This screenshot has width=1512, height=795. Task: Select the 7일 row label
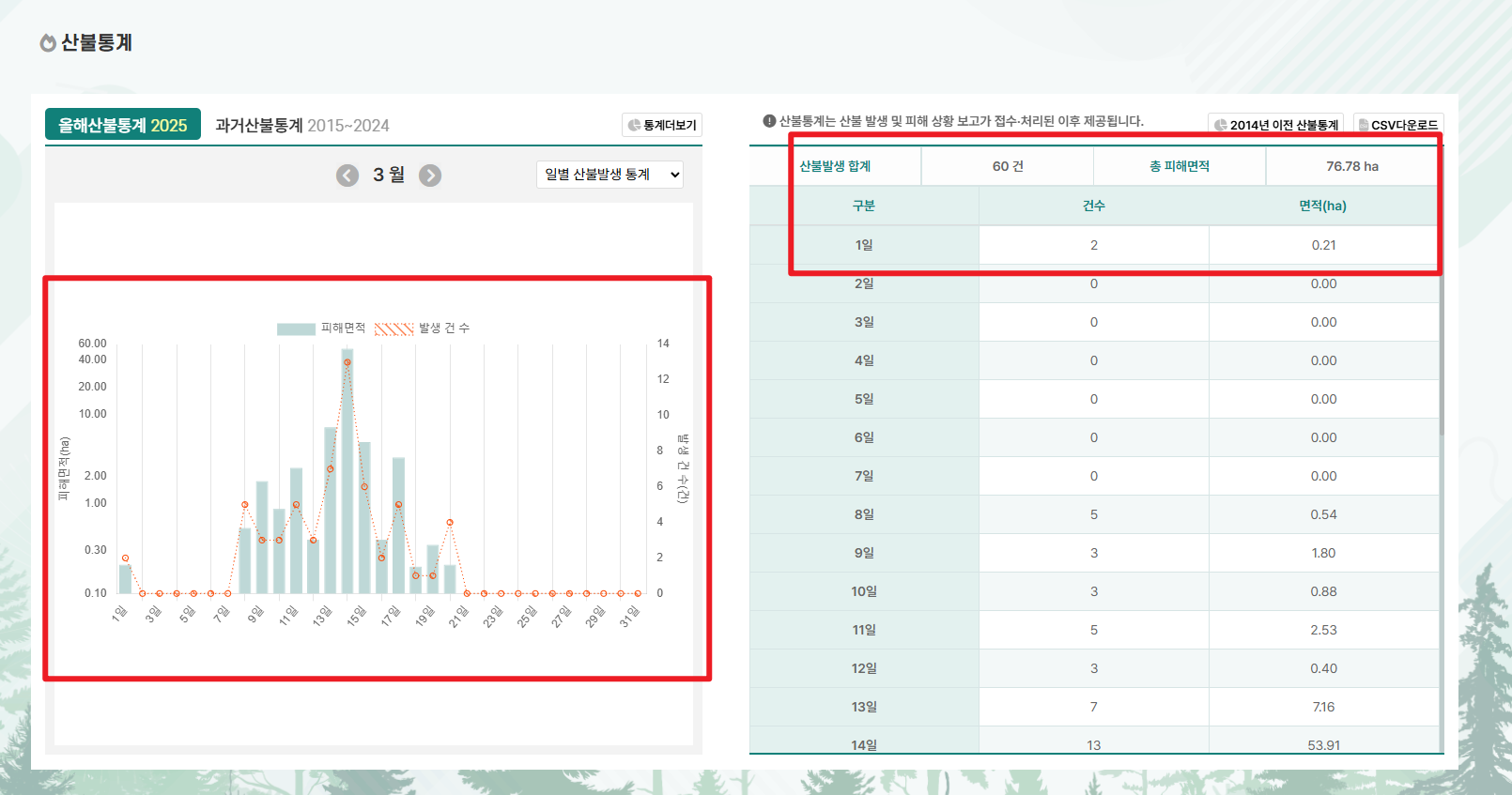coord(864,476)
